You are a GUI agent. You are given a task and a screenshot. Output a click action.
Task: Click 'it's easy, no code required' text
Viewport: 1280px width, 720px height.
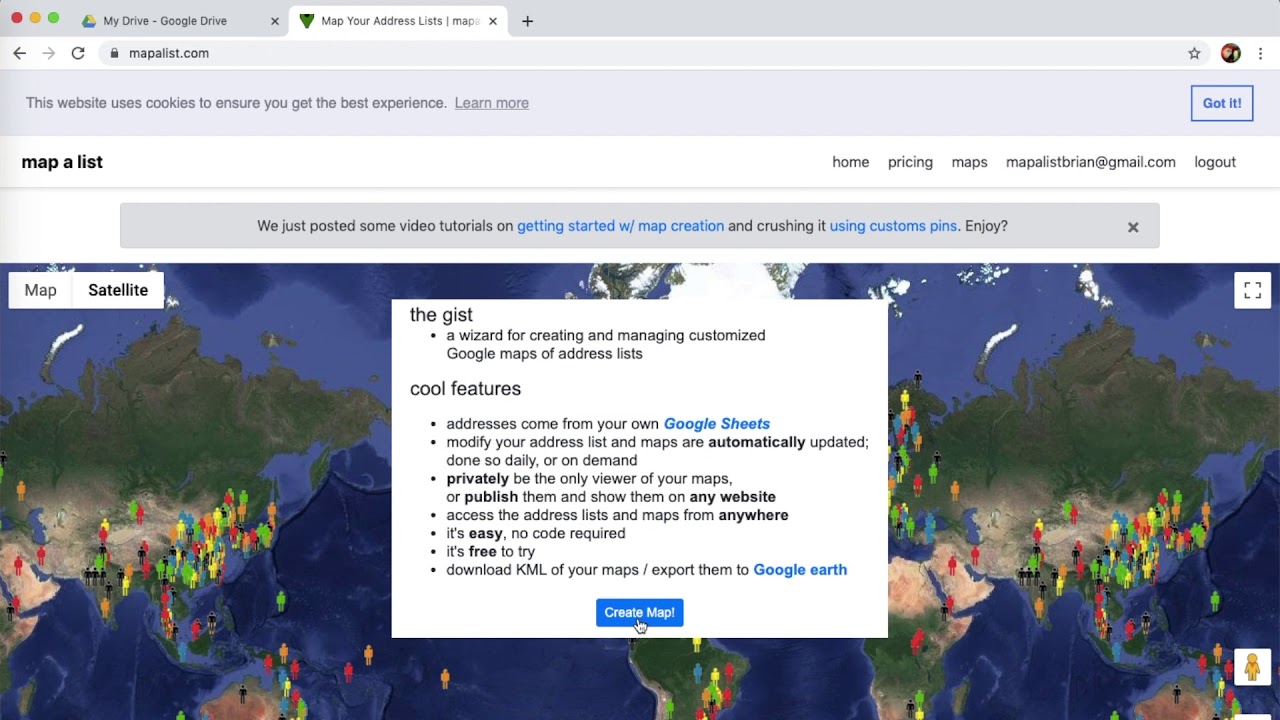[535, 533]
